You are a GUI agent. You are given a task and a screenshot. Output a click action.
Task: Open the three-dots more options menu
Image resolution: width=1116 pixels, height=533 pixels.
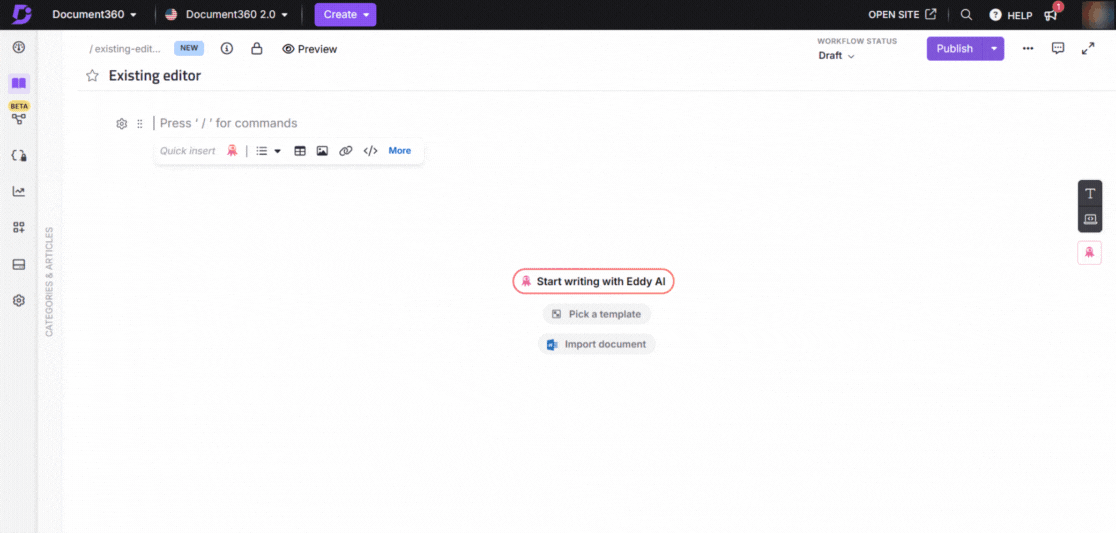pyautogui.click(x=1028, y=48)
